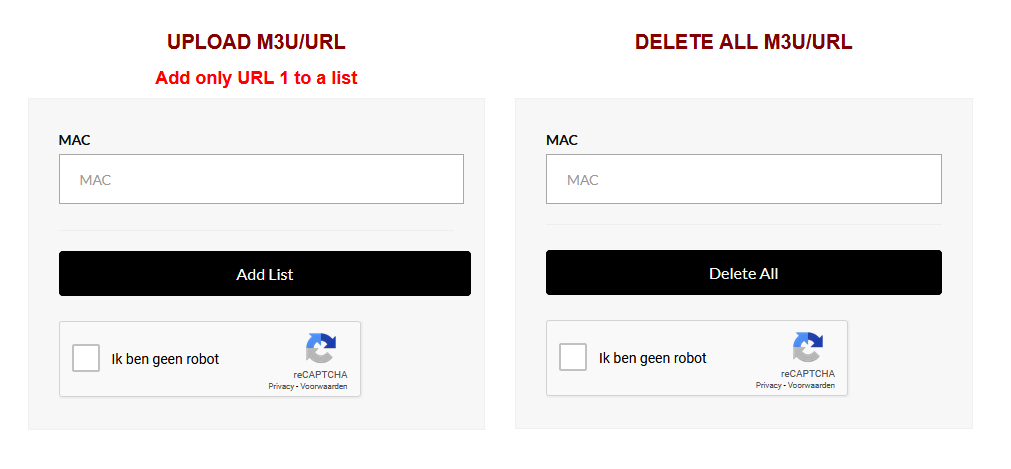This screenshot has width=1011, height=469.
Task: Click the MAC label in the delete form
Action: point(562,140)
